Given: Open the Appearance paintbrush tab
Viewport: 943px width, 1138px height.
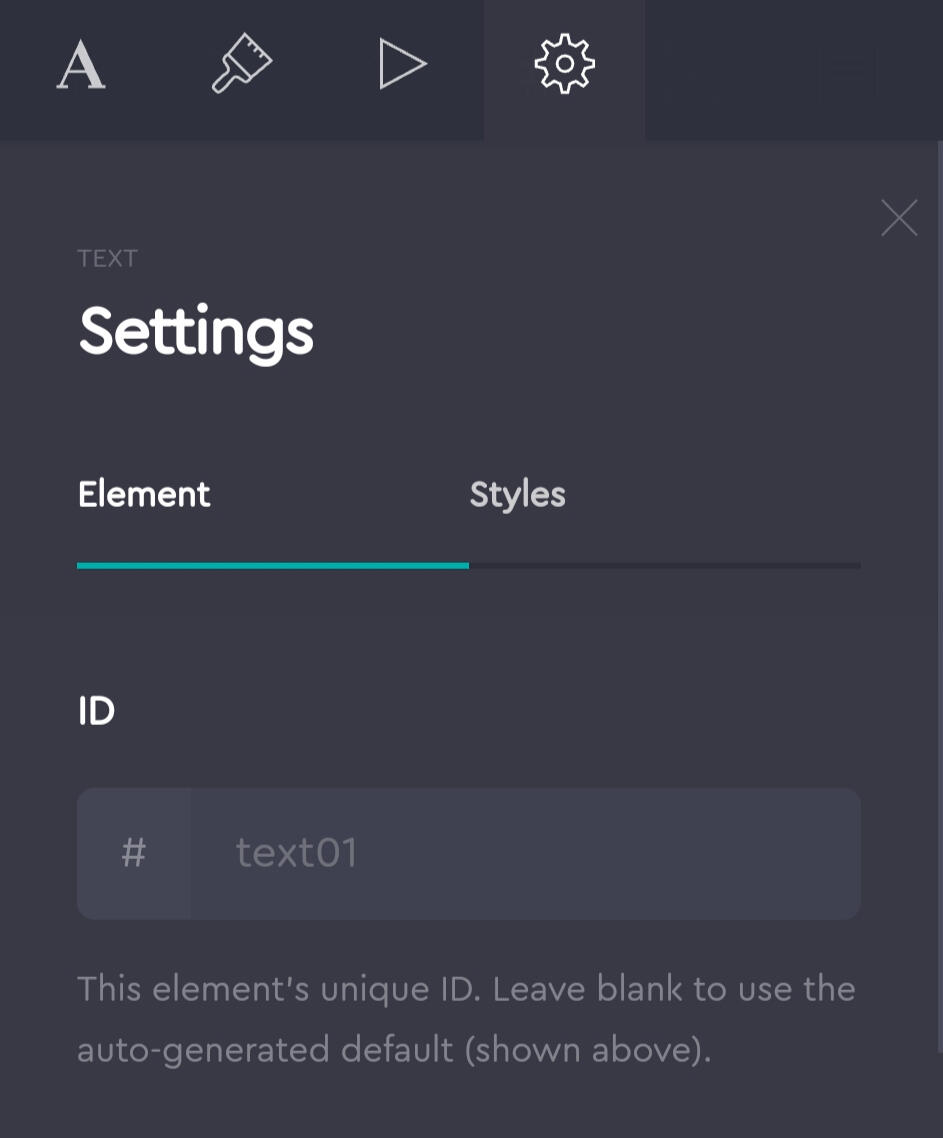Looking at the screenshot, I should (x=242, y=66).
